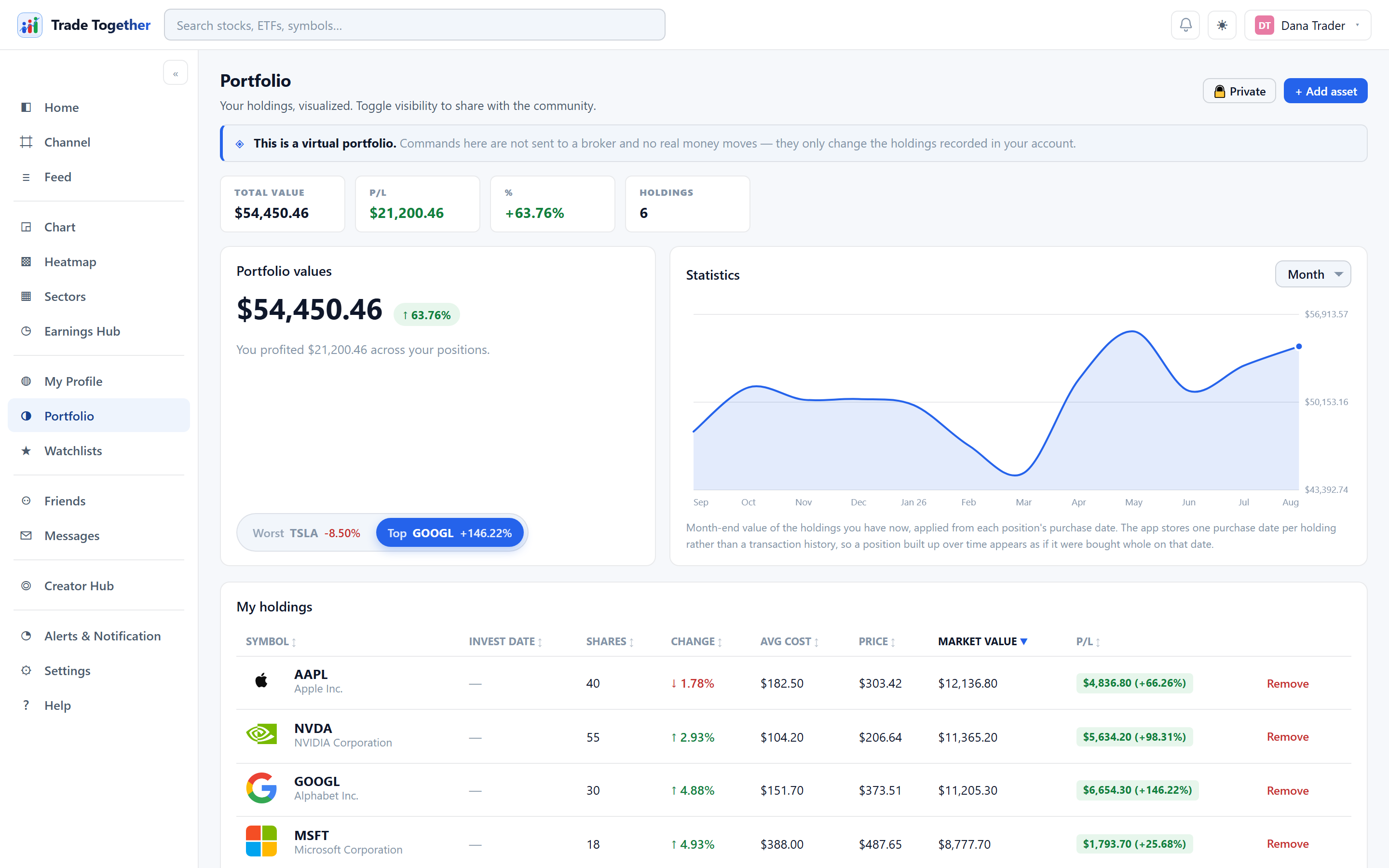Viewport: 1389px width, 868px height.
Task: Toggle Market Value sort direction
Action: (982, 642)
